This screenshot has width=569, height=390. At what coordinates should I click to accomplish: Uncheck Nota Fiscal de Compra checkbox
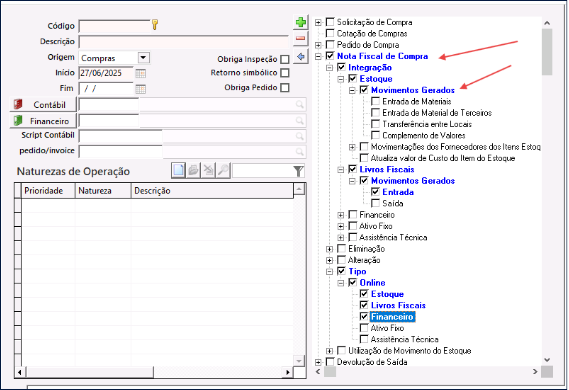[x=330, y=56]
